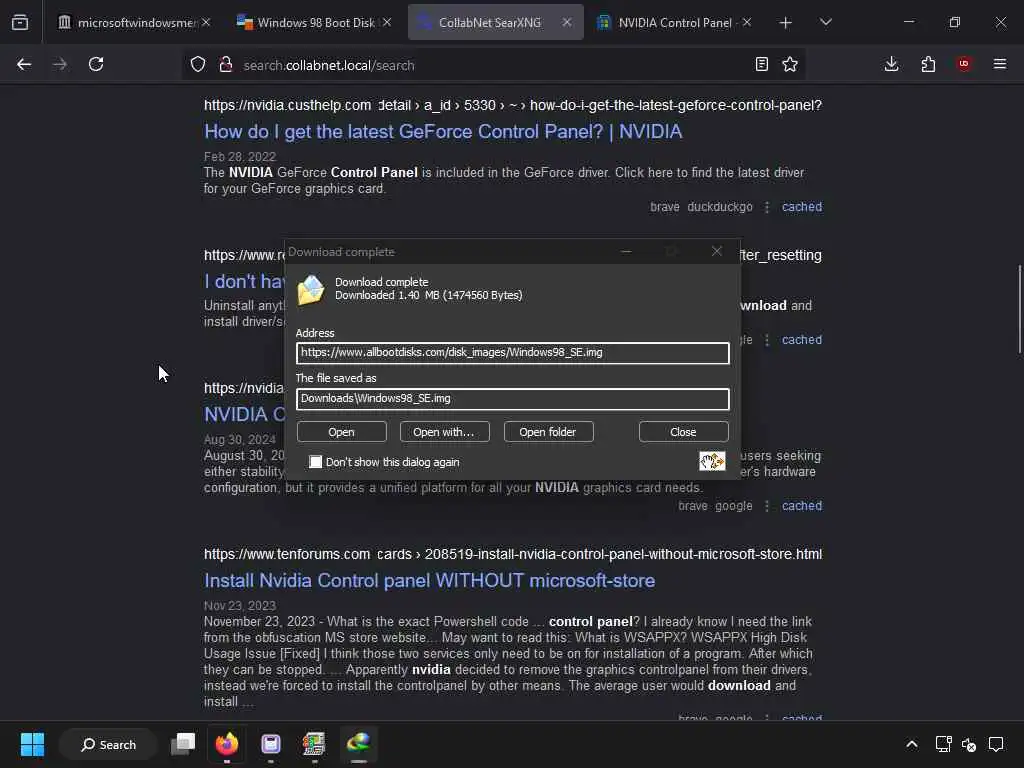Reload the page with the refresh icon
The image size is (1024, 768).
(x=96, y=64)
